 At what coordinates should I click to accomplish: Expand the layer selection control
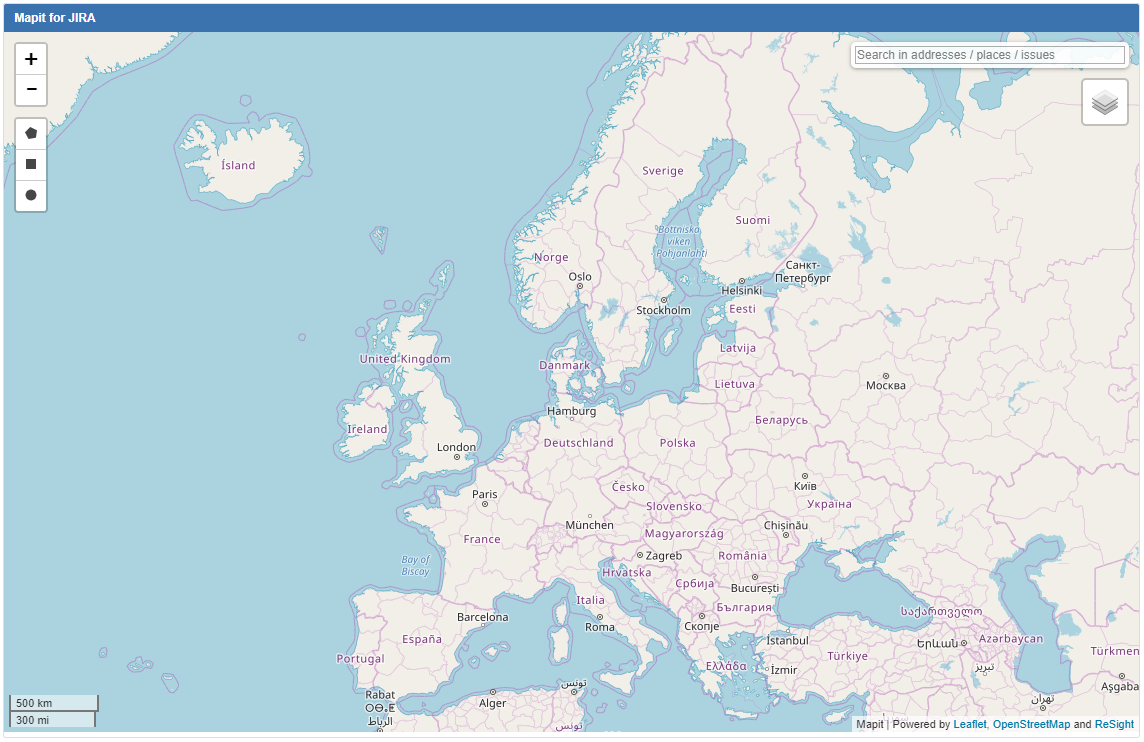coord(1104,101)
